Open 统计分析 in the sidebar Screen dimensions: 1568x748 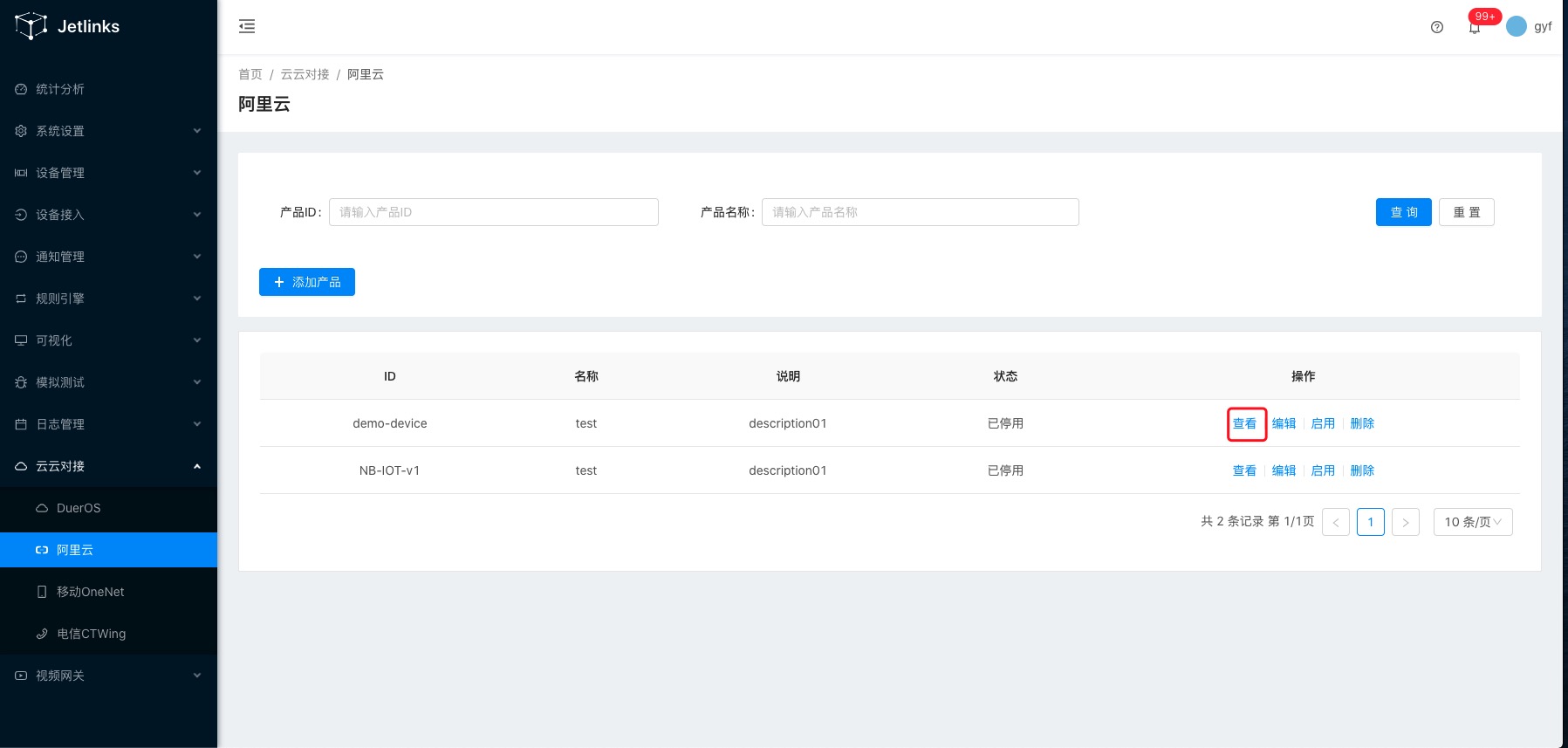[60, 89]
